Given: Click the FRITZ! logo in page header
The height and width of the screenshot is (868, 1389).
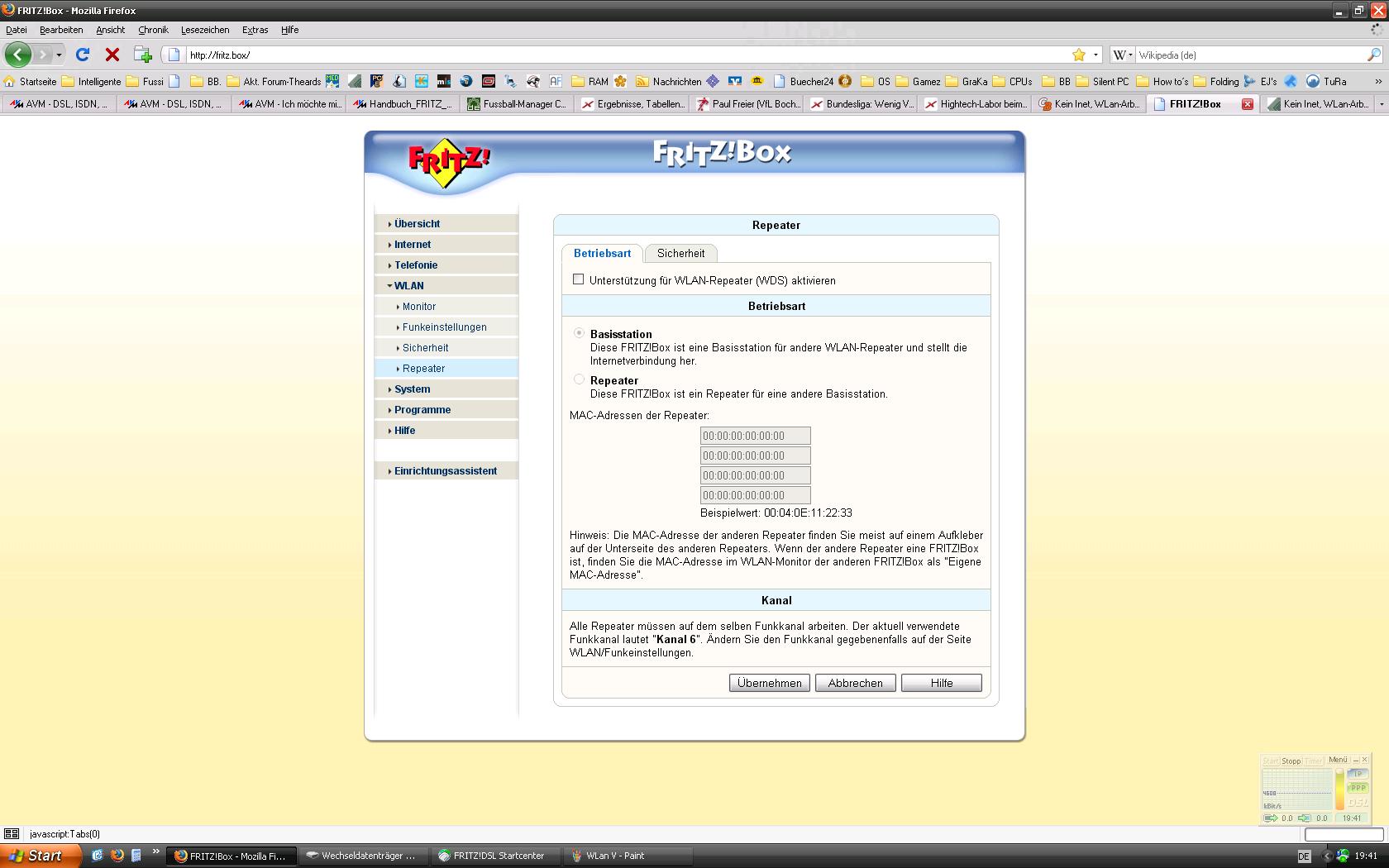Looking at the screenshot, I should (x=448, y=163).
